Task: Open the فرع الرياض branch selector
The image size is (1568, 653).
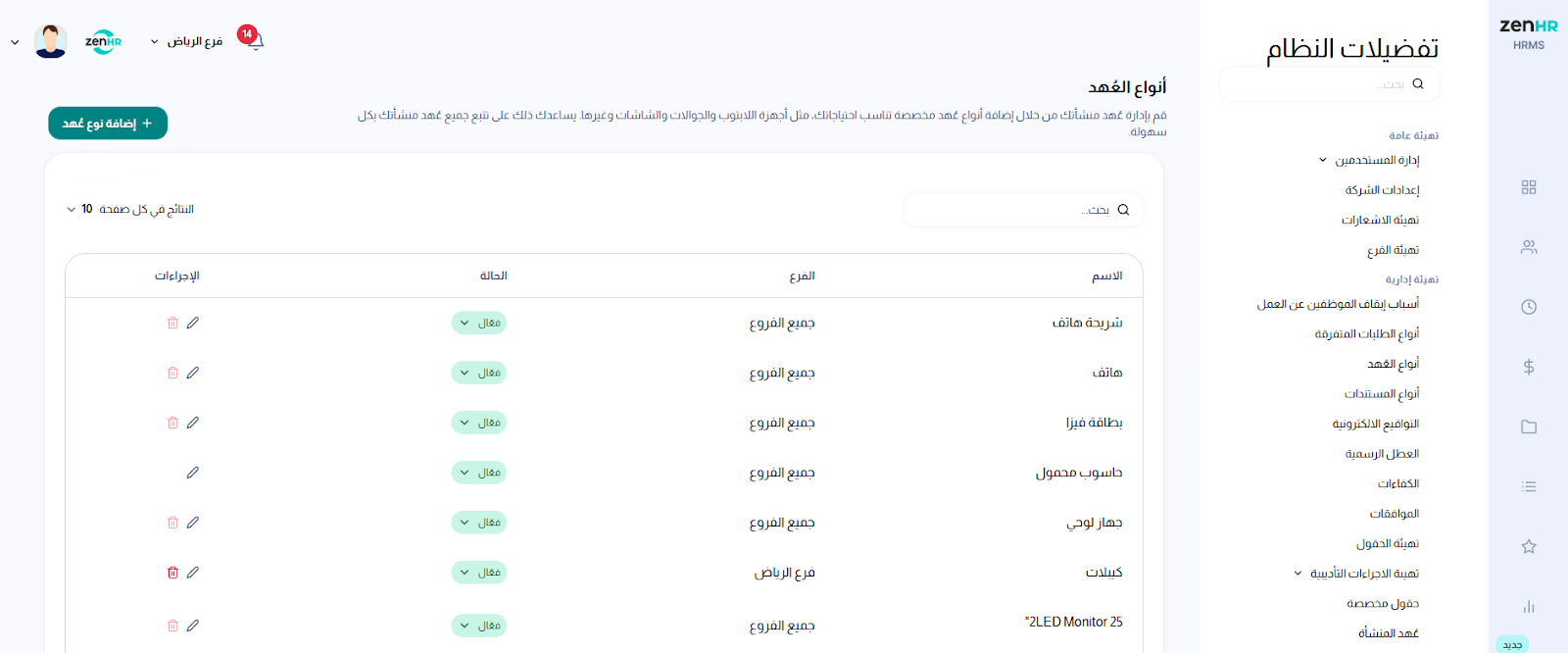Action: [186, 41]
